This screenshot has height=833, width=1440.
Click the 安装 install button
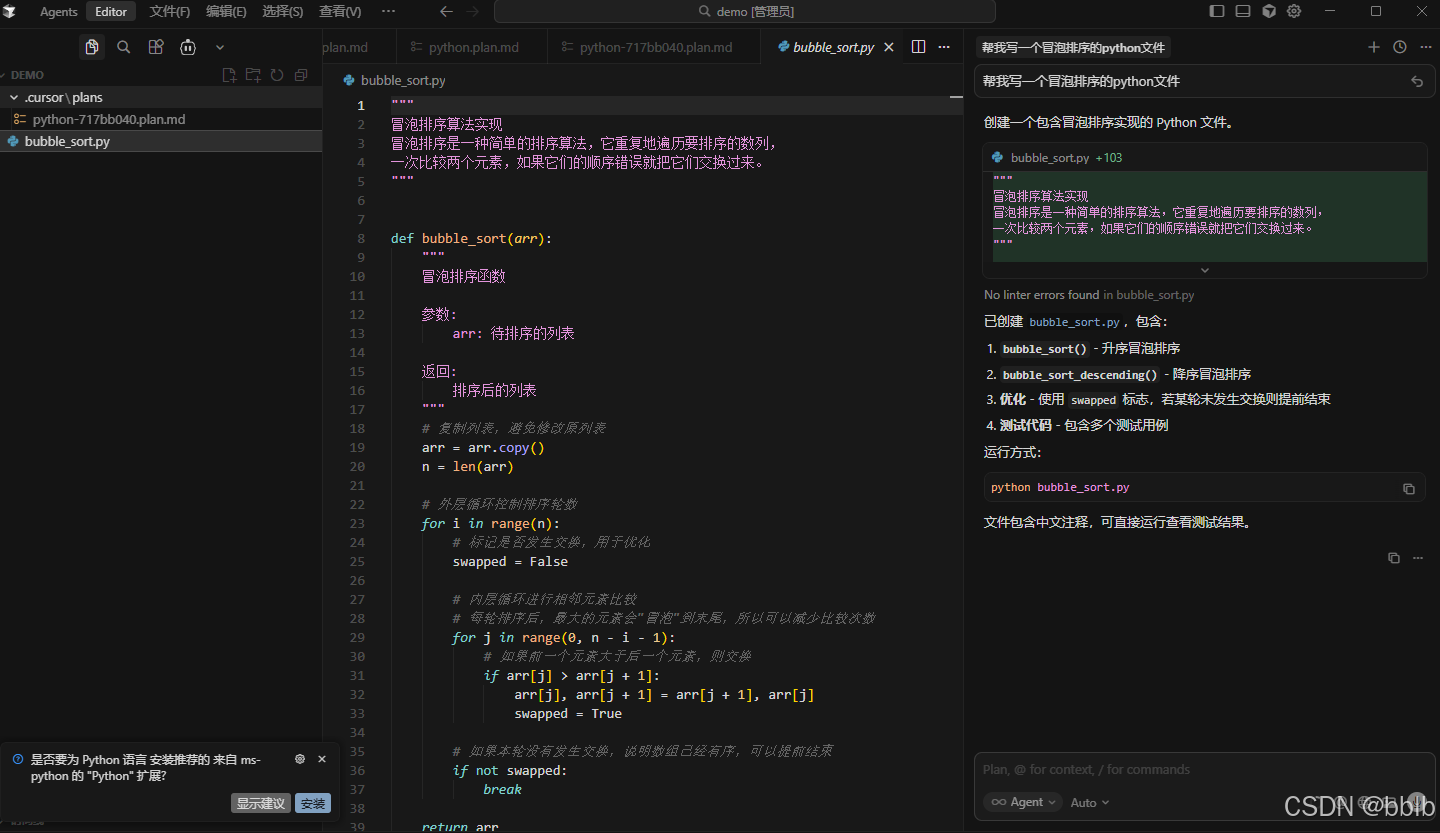pos(313,803)
